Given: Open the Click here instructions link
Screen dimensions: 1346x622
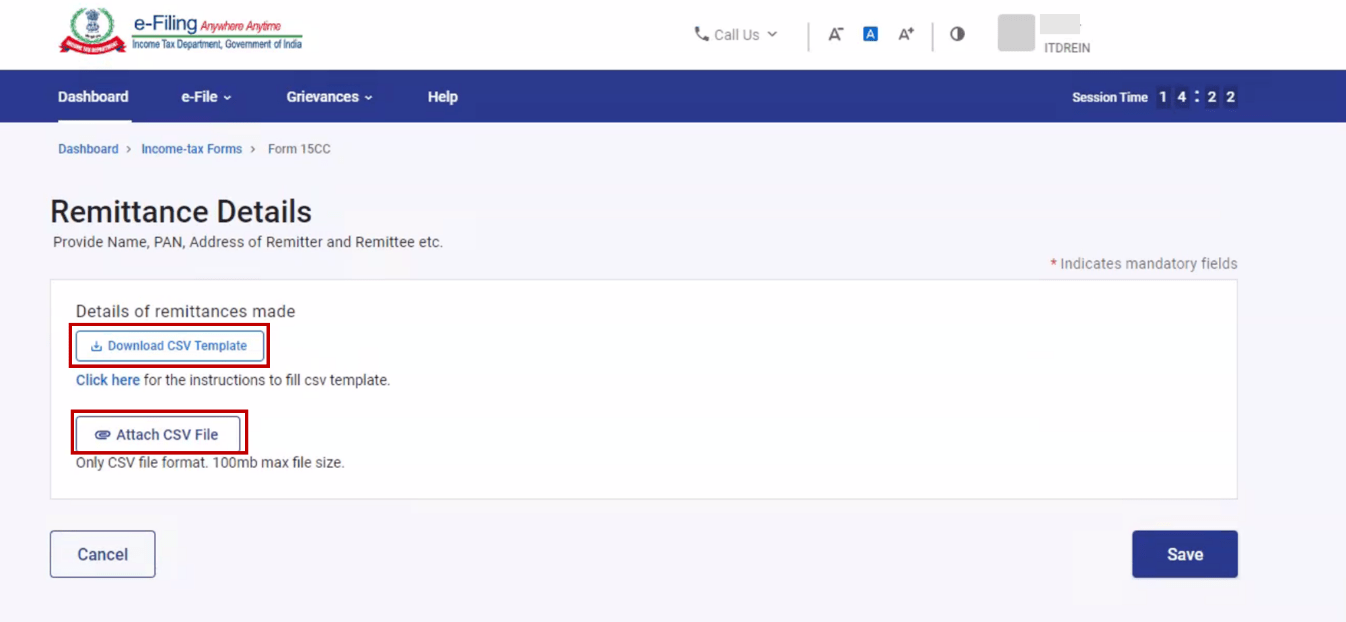Looking at the screenshot, I should (108, 380).
